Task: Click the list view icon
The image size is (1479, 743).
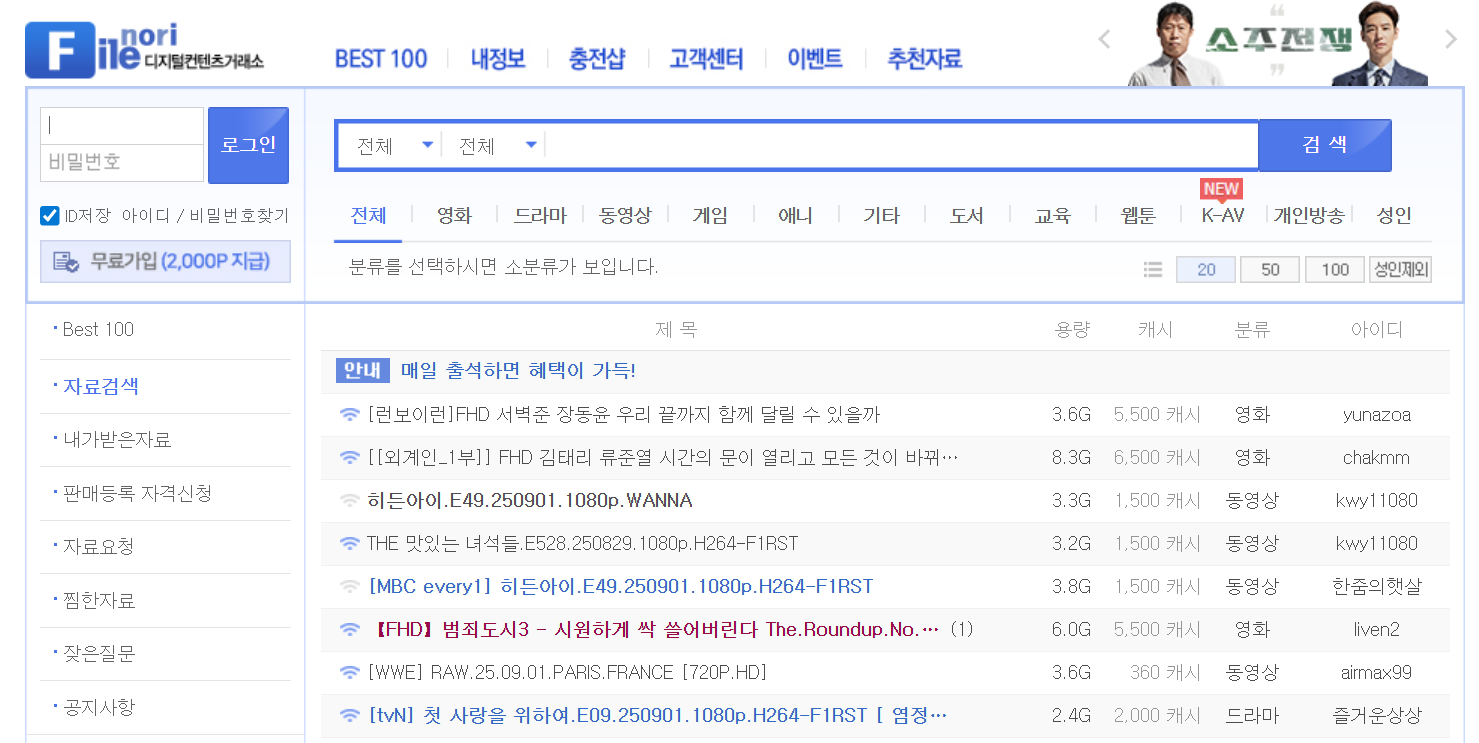Action: coord(1153,270)
